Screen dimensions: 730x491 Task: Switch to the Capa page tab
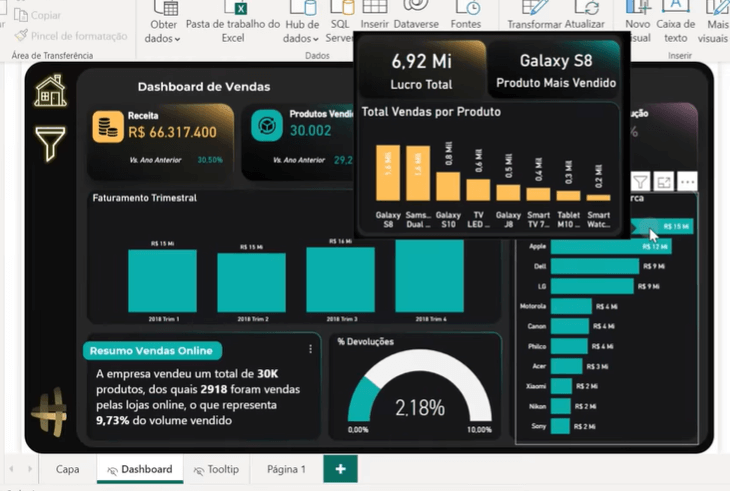pyautogui.click(x=68, y=469)
